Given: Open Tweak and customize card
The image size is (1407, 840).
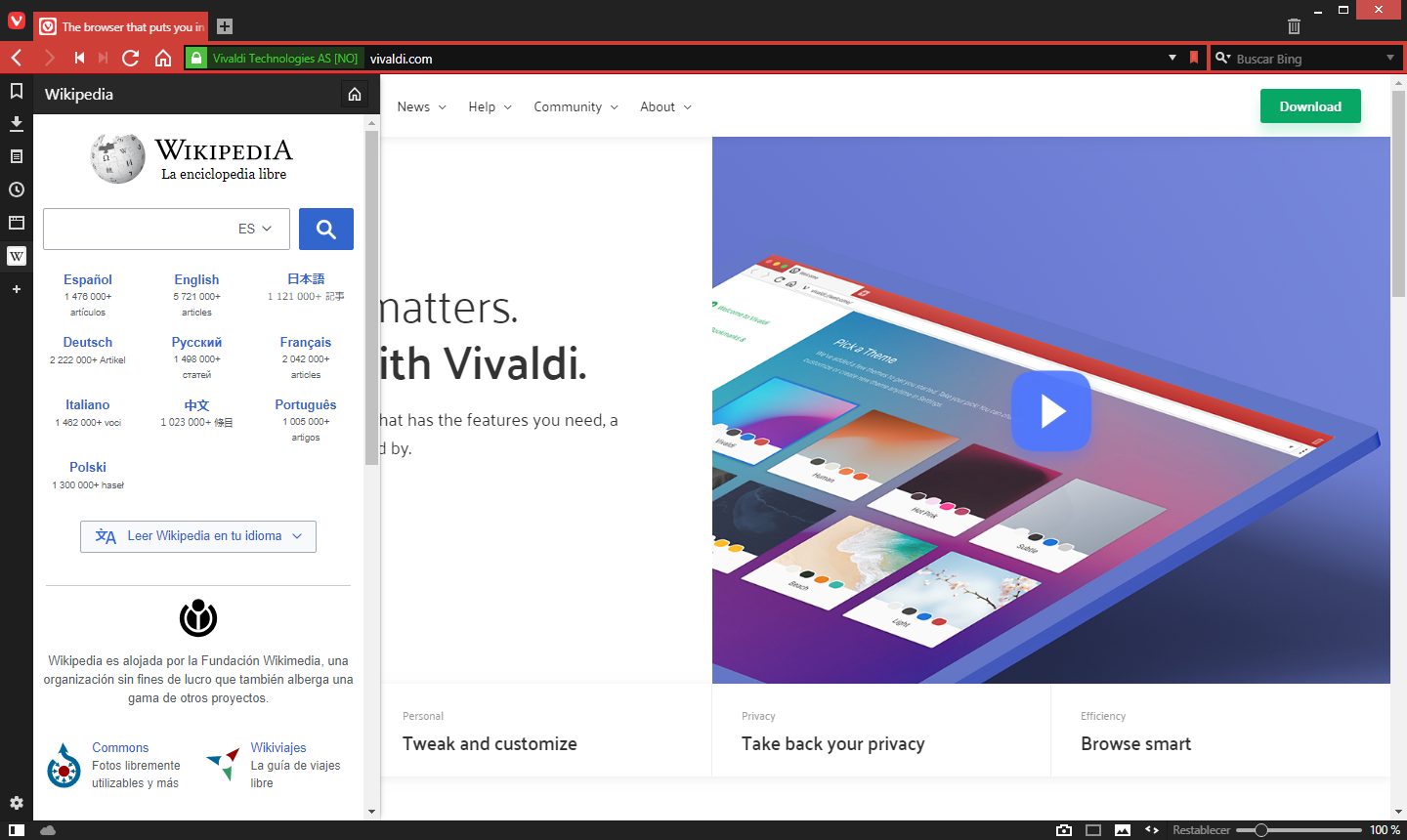Looking at the screenshot, I should (x=546, y=731).
